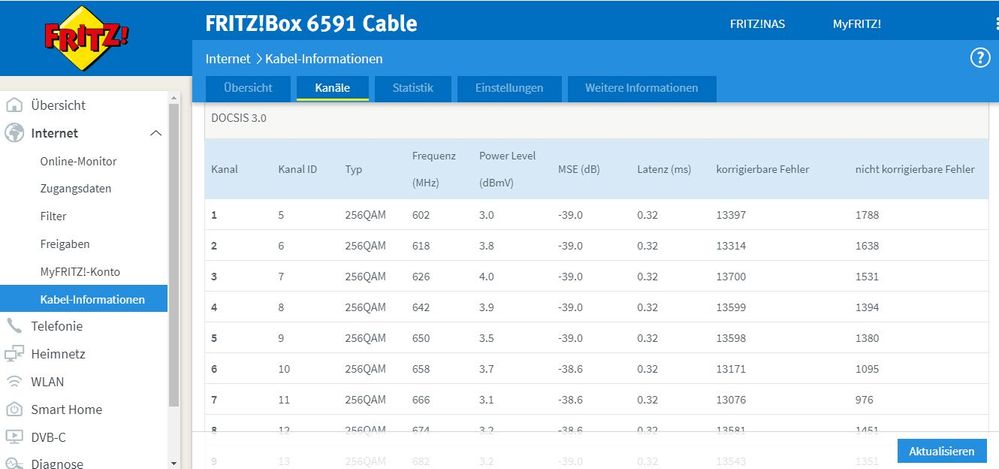This screenshot has height=469, width=999.
Task: Click the FRITZ! logo
Action: [86, 38]
